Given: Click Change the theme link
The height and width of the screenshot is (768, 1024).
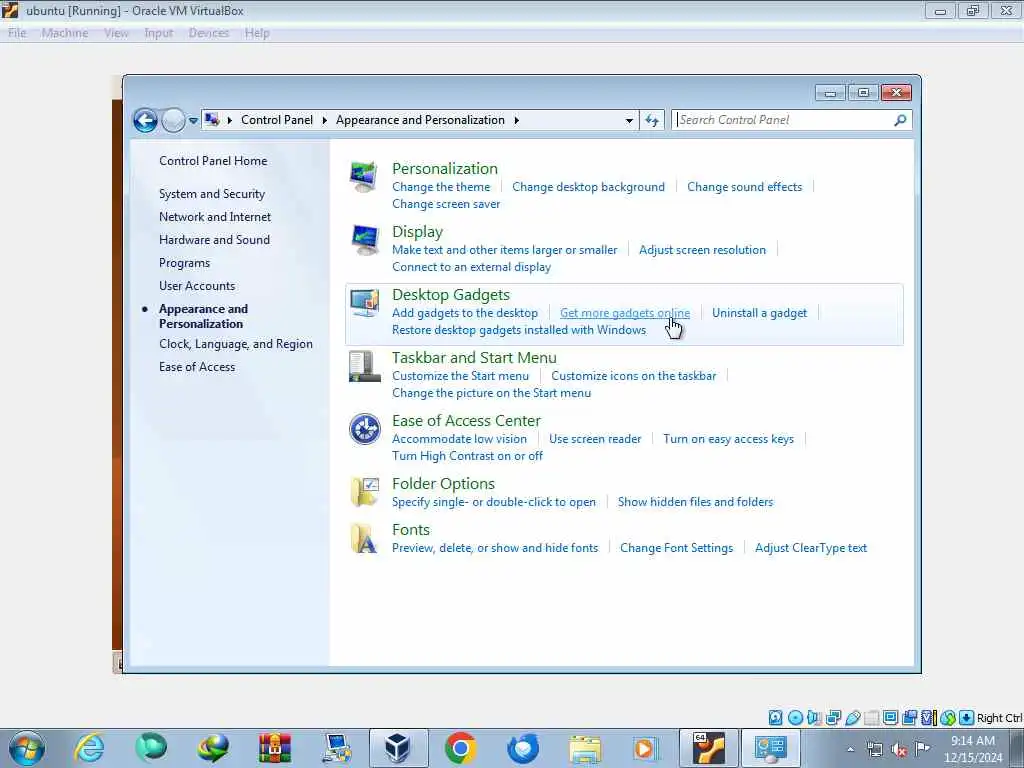Looking at the screenshot, I should pos(441,187).
